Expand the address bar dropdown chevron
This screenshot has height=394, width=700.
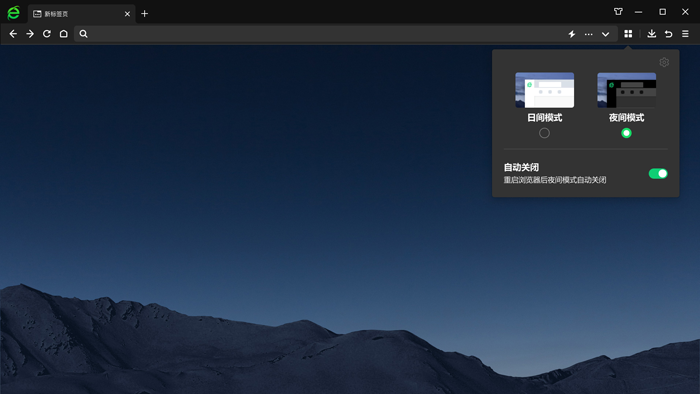click(605, 34)
